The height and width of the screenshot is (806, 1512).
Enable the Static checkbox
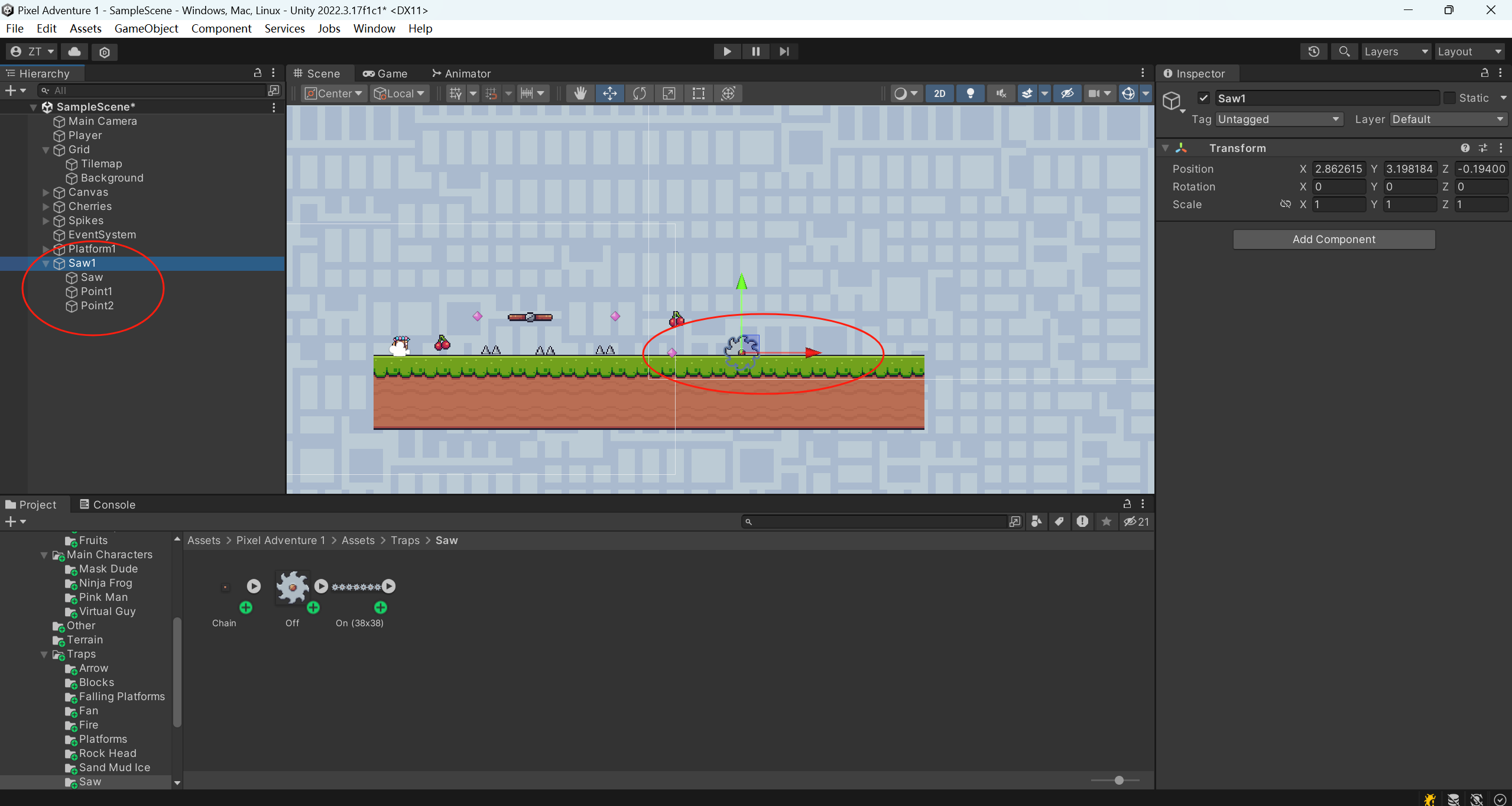[x=1449, y=98]
